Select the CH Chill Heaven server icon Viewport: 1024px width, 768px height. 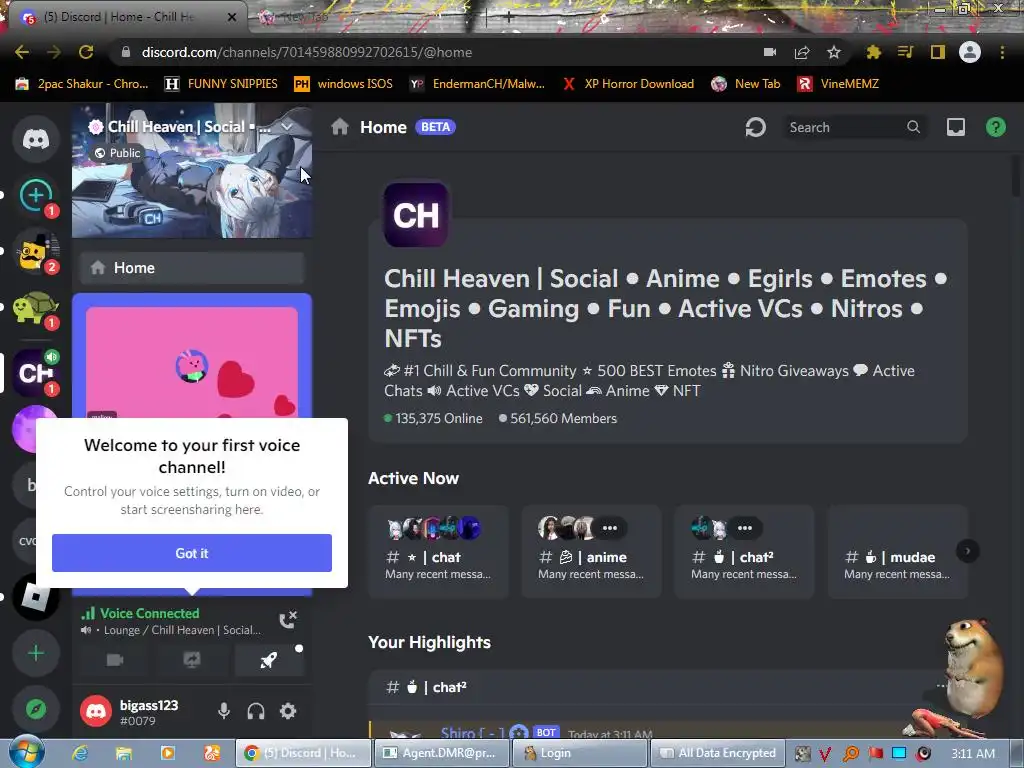pyautogui.click(x=36, y=373)
